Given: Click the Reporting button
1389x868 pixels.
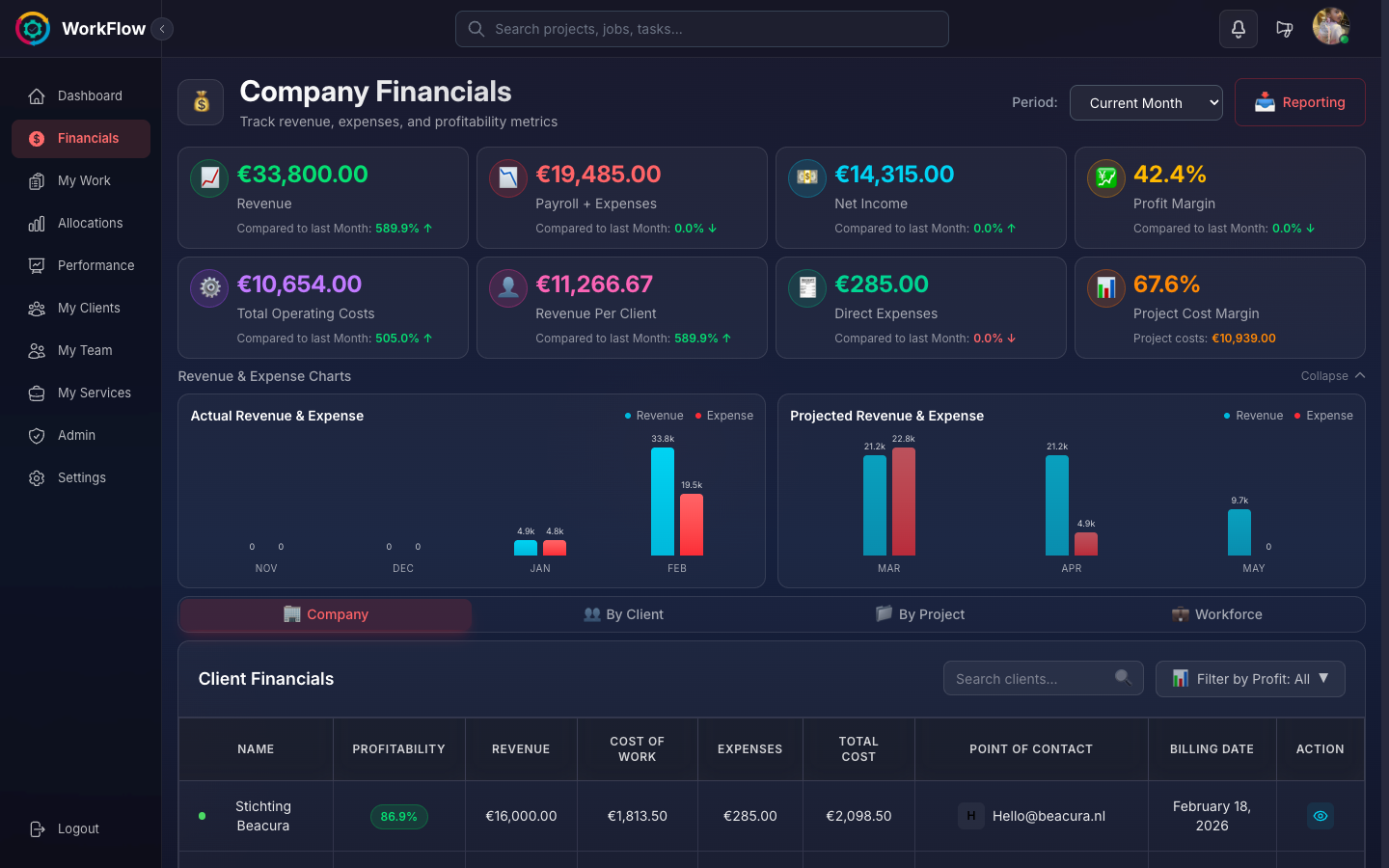Looking at the screenshot, I should click(x=1300, y=102).
